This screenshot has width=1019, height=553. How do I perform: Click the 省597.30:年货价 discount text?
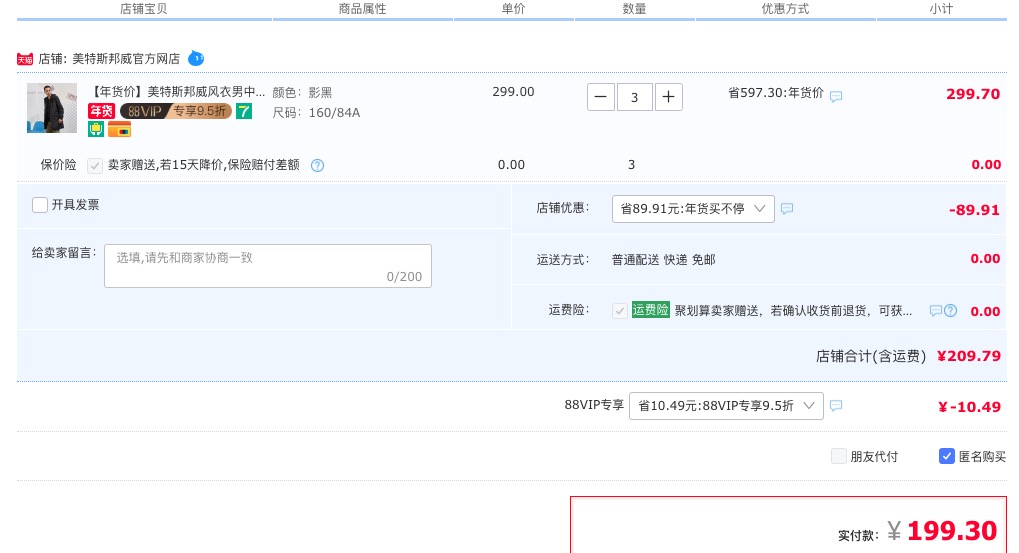(x=775, y=93)
